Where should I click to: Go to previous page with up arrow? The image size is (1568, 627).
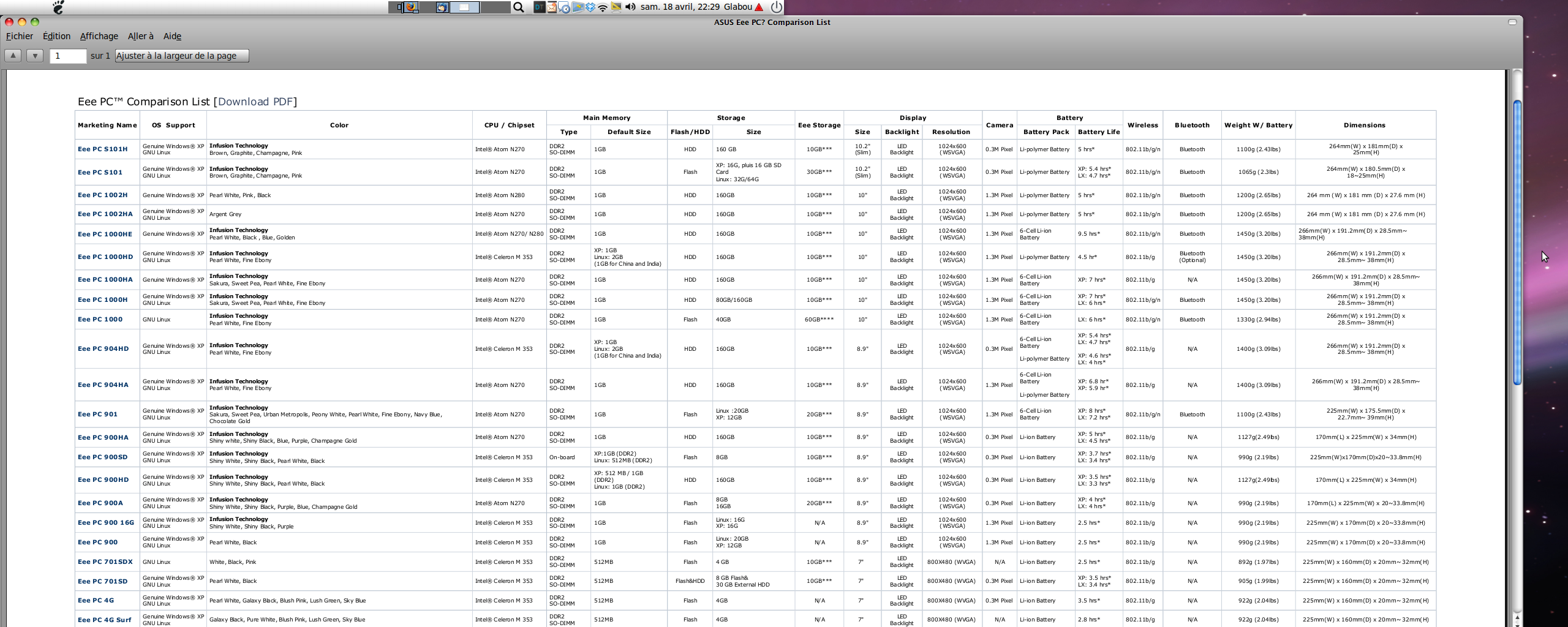[13, 56]
